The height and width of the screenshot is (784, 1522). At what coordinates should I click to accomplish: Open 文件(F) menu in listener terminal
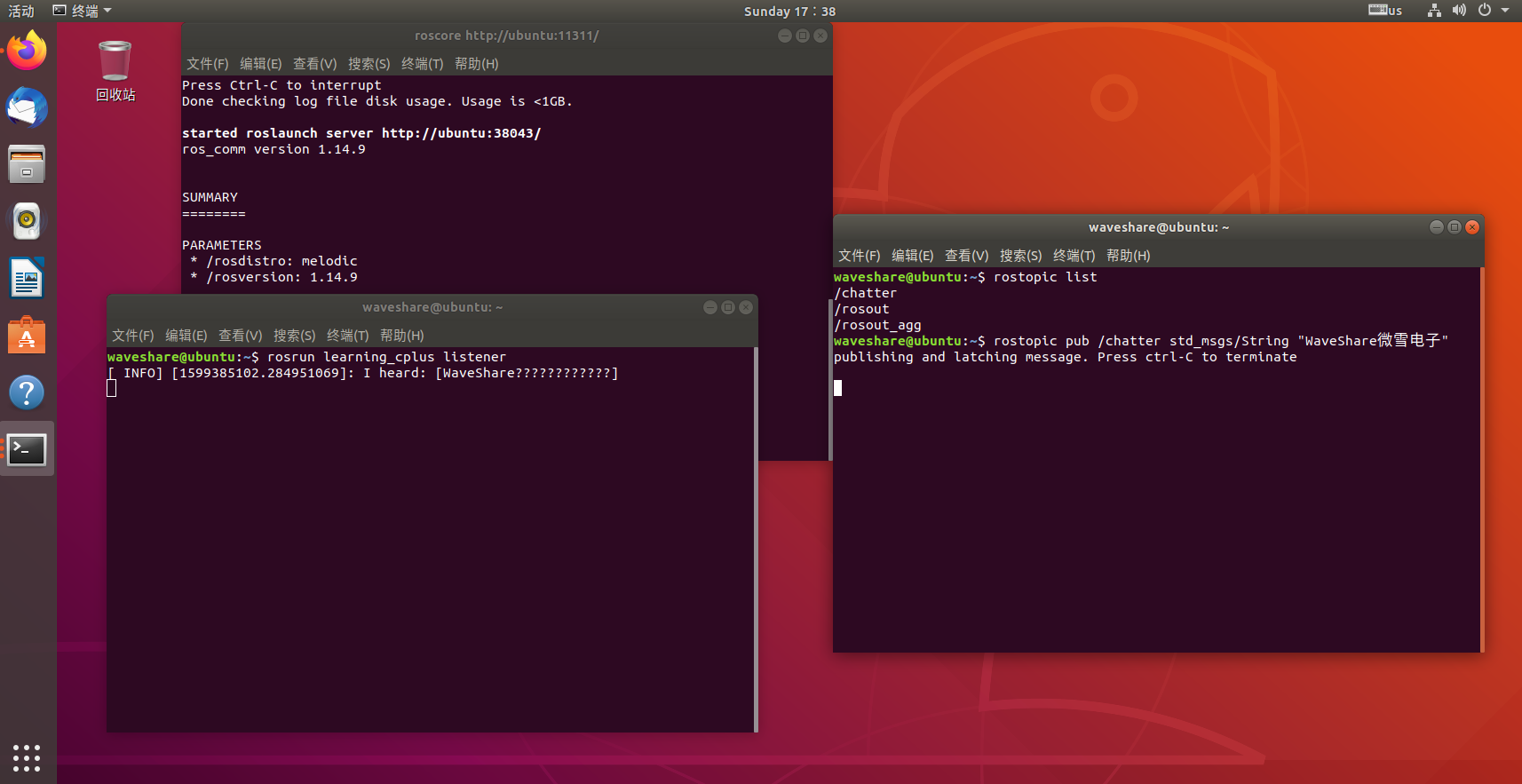tap(133, 336)
